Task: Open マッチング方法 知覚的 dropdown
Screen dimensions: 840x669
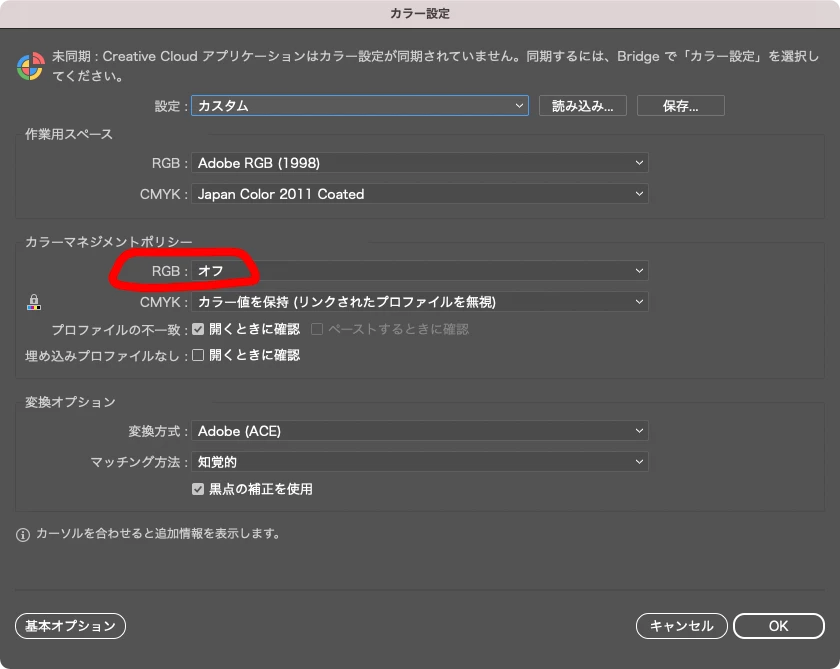Action: click(x=419, y=462)
